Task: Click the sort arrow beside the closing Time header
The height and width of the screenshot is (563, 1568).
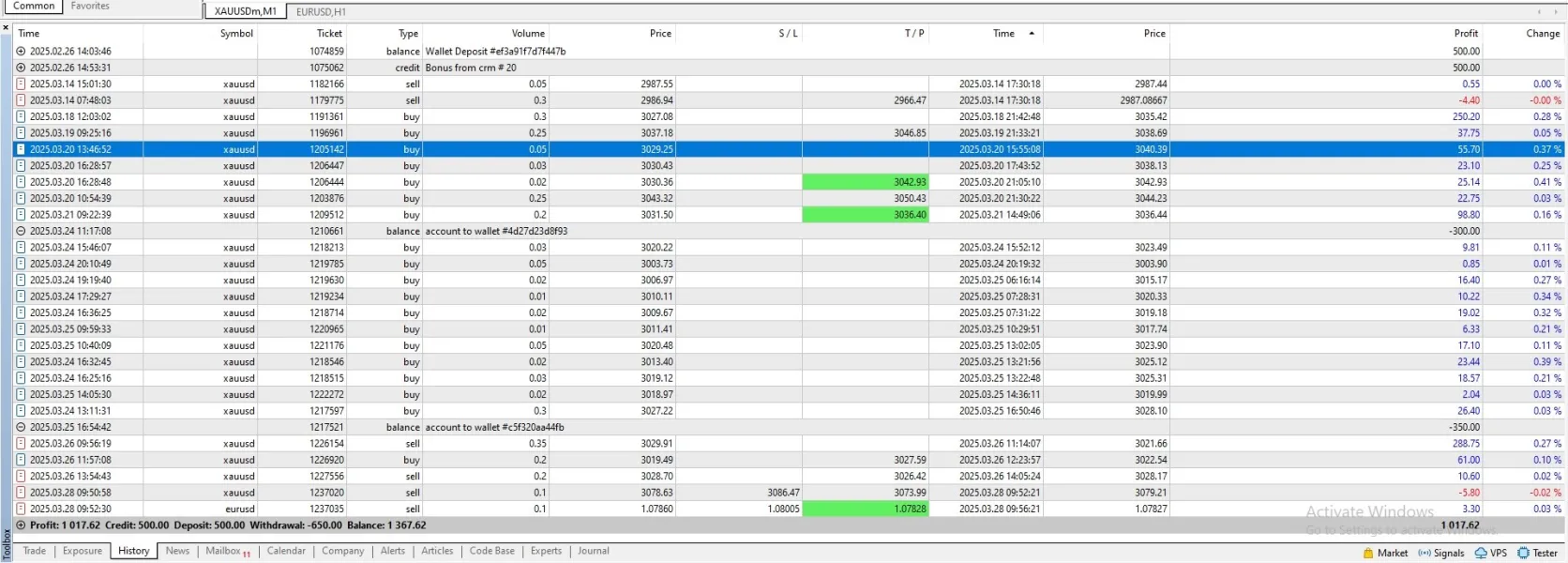Action: tap(1032, 34)
